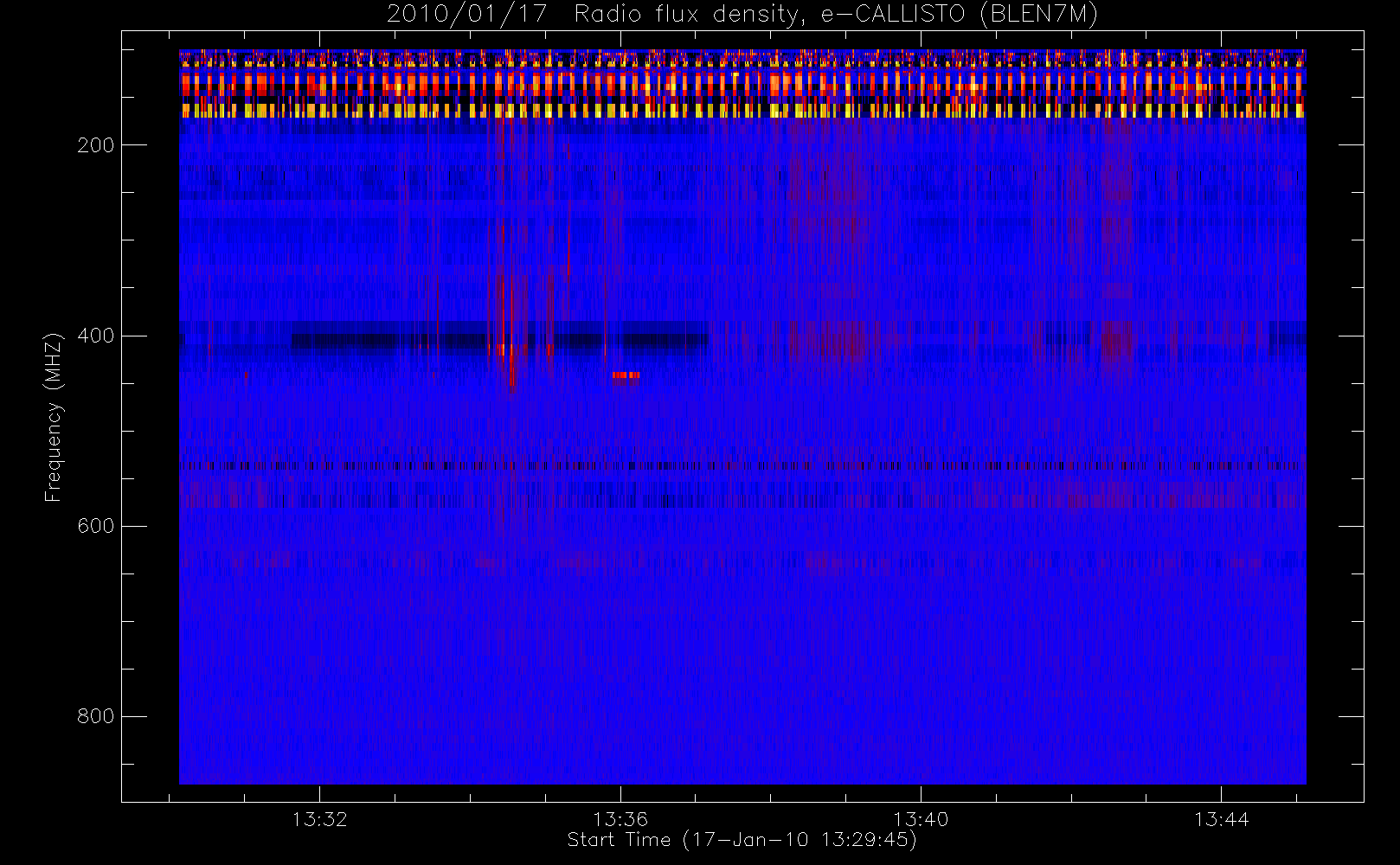Click the '13:32' time tick label
This screenshot has height=865, width=1400.
point(319,819)
